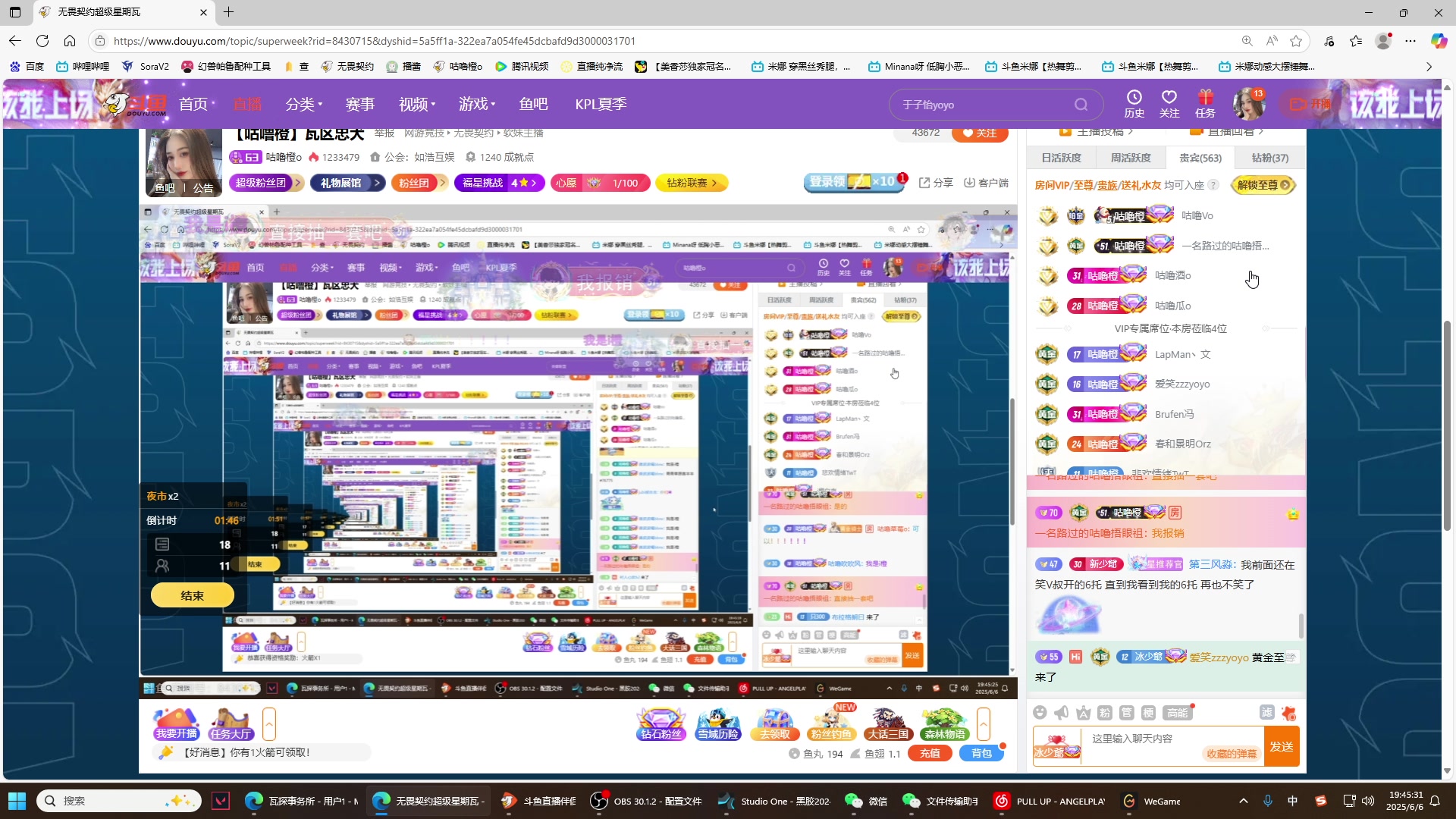Toggle microphone icon in system tray

click(1268, 801)
